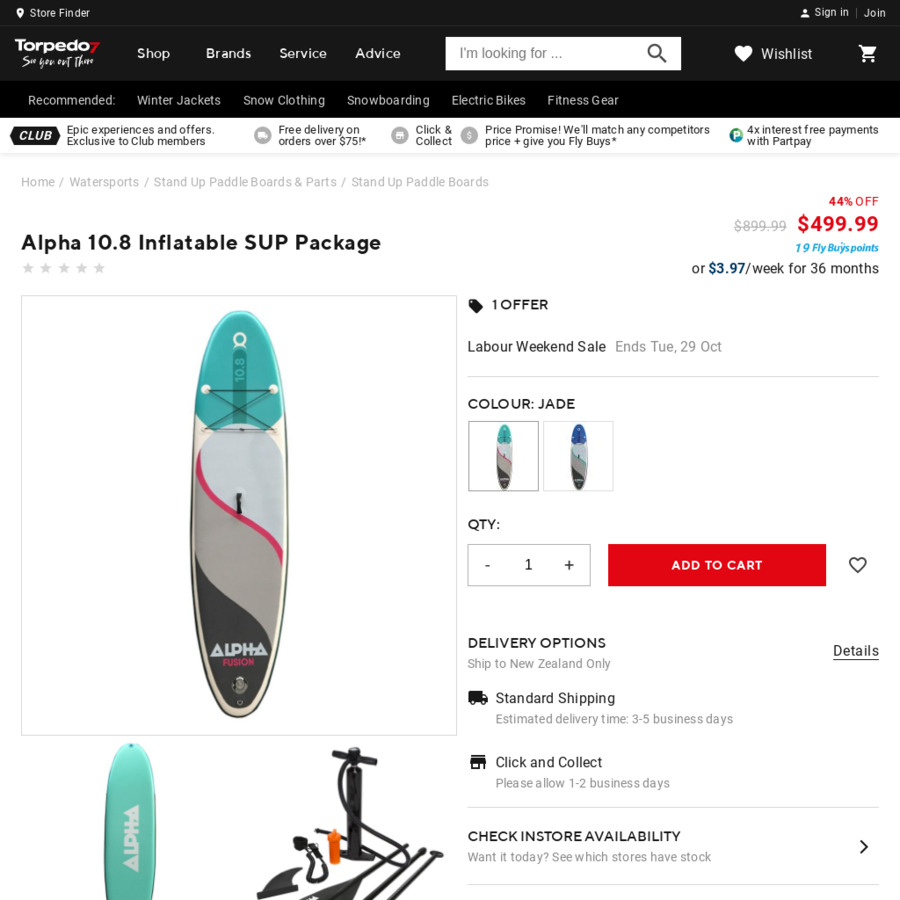Rate the product using the first star

click(28, 268)
